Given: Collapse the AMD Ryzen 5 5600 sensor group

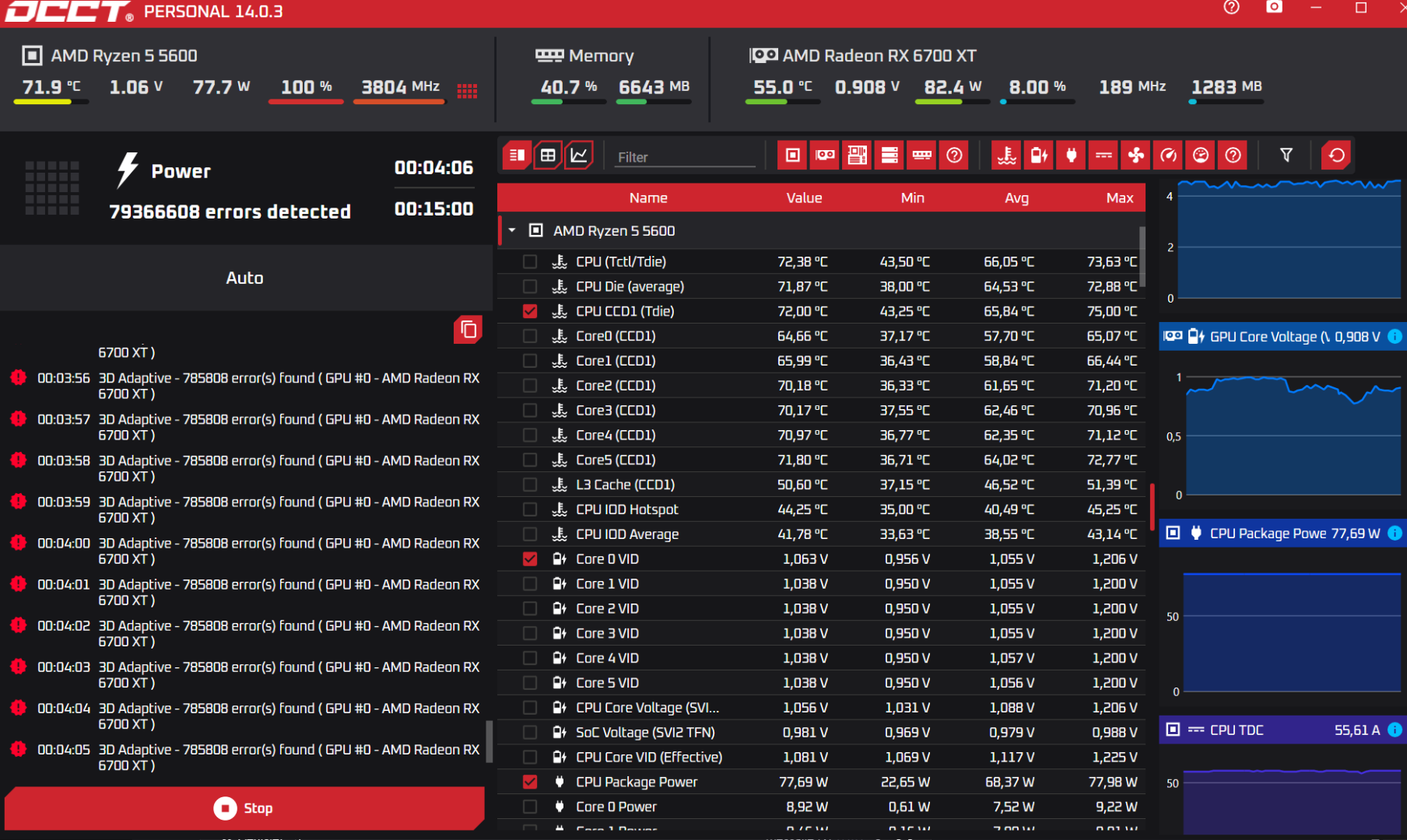Looking at the screenshot, I should pyautogui.click(x=512, y=230).
